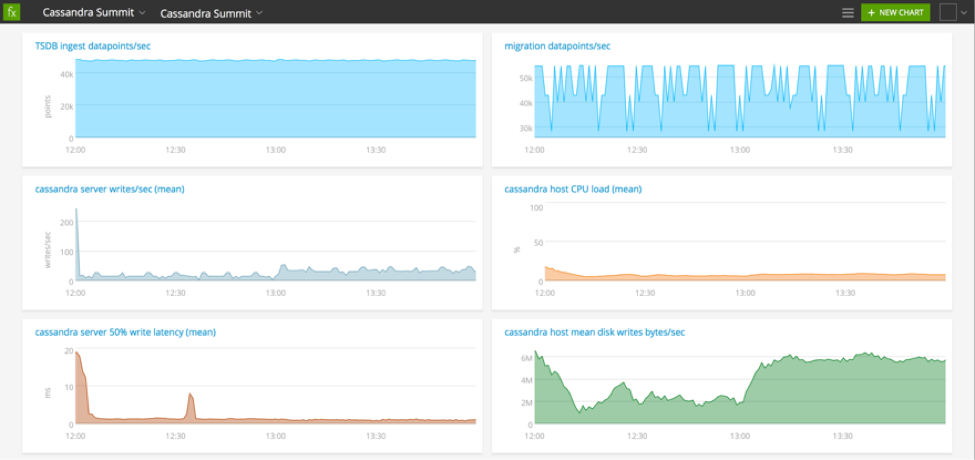
Task: Click the spiky migration datapoints area chart
Action: (x=740, y=101)
